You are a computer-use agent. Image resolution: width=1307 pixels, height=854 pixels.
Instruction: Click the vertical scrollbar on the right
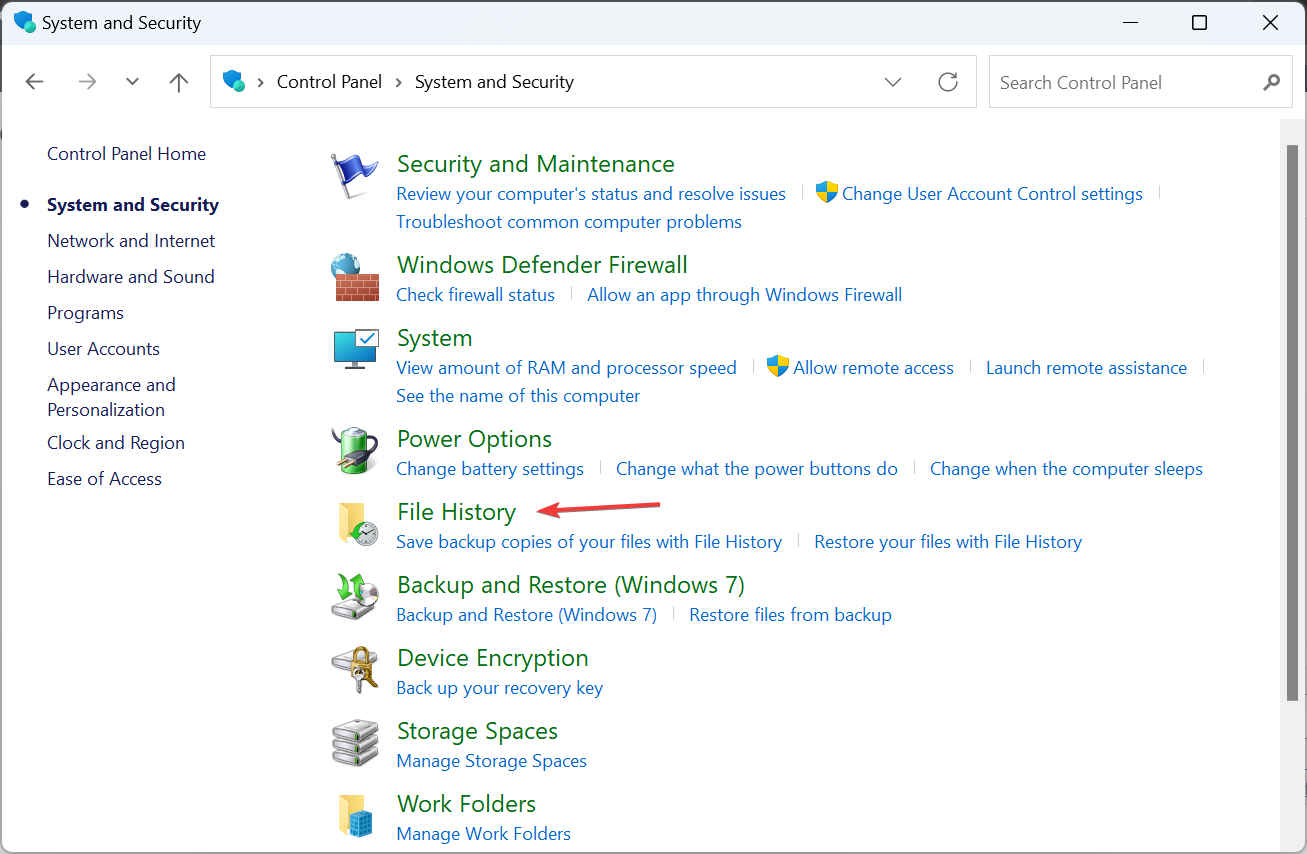pyautogui.click(x=1292, y=420)
